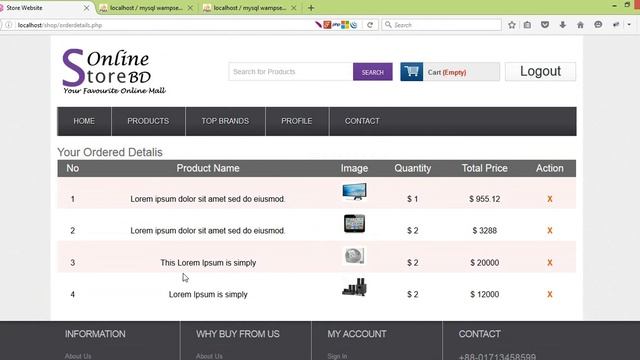The width and height of the screenshot is (640, 360).
Task: Select the $ 3288 total price
Action: pos(484,231)
